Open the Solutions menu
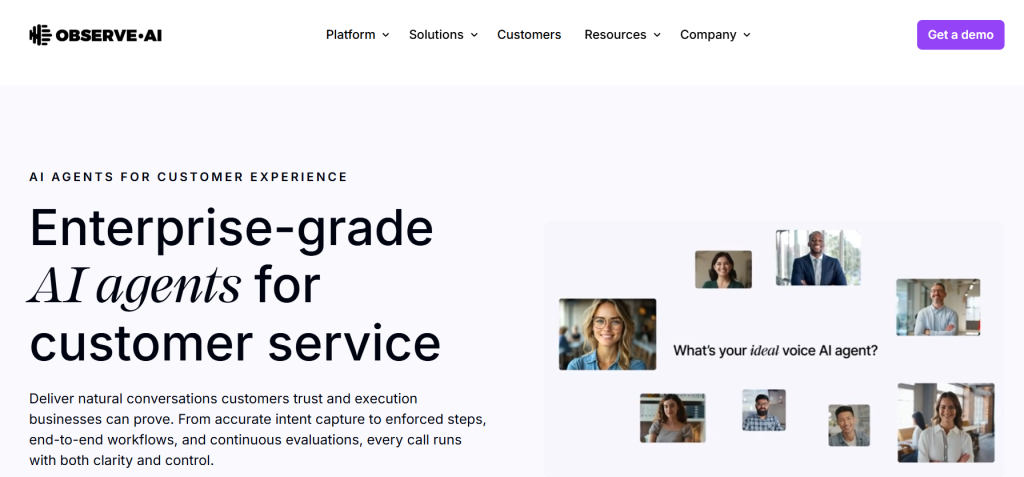Image resolution: width=1024 pixels, height=477 pixels. point(436,35)
